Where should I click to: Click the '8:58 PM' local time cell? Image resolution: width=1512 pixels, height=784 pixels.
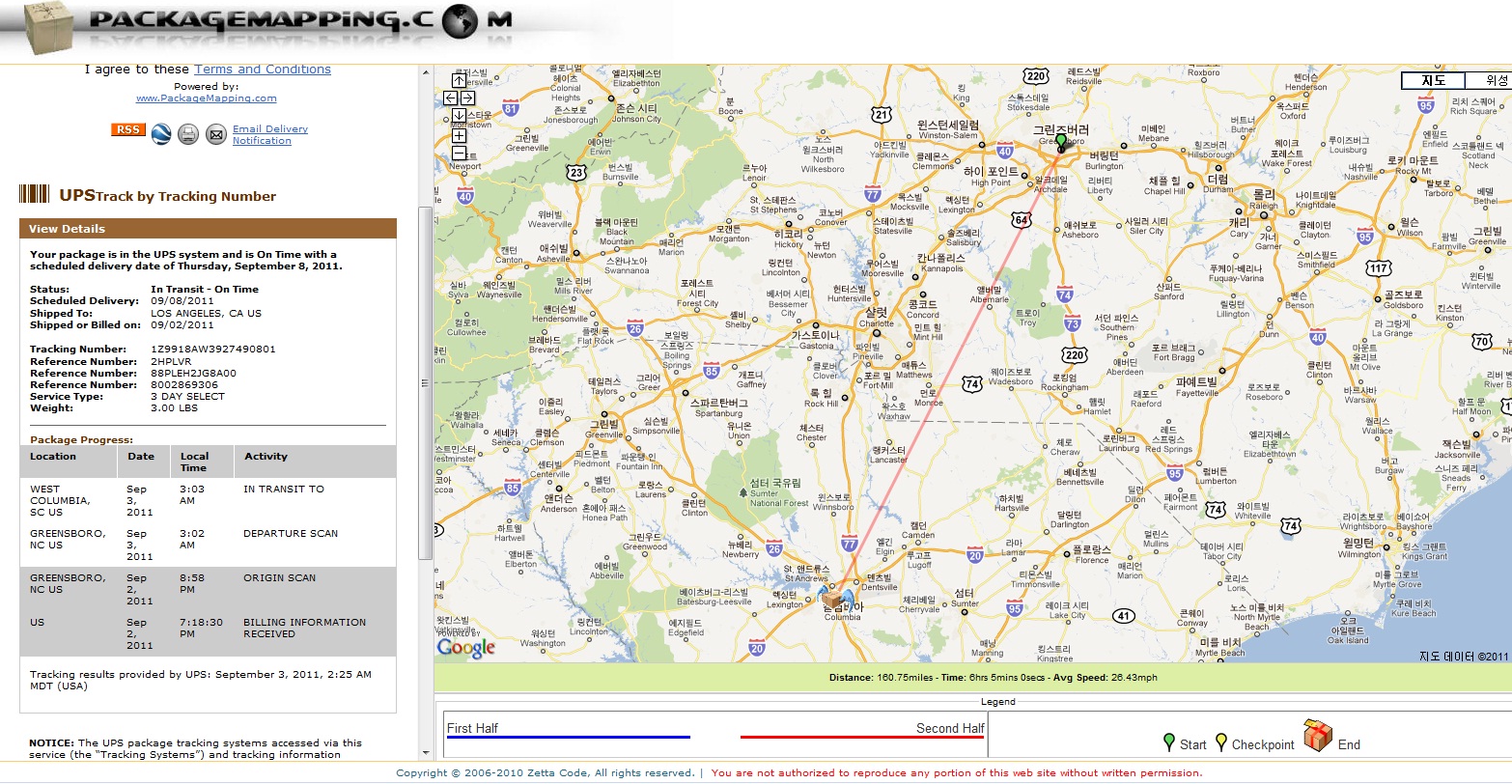point(192,584)
